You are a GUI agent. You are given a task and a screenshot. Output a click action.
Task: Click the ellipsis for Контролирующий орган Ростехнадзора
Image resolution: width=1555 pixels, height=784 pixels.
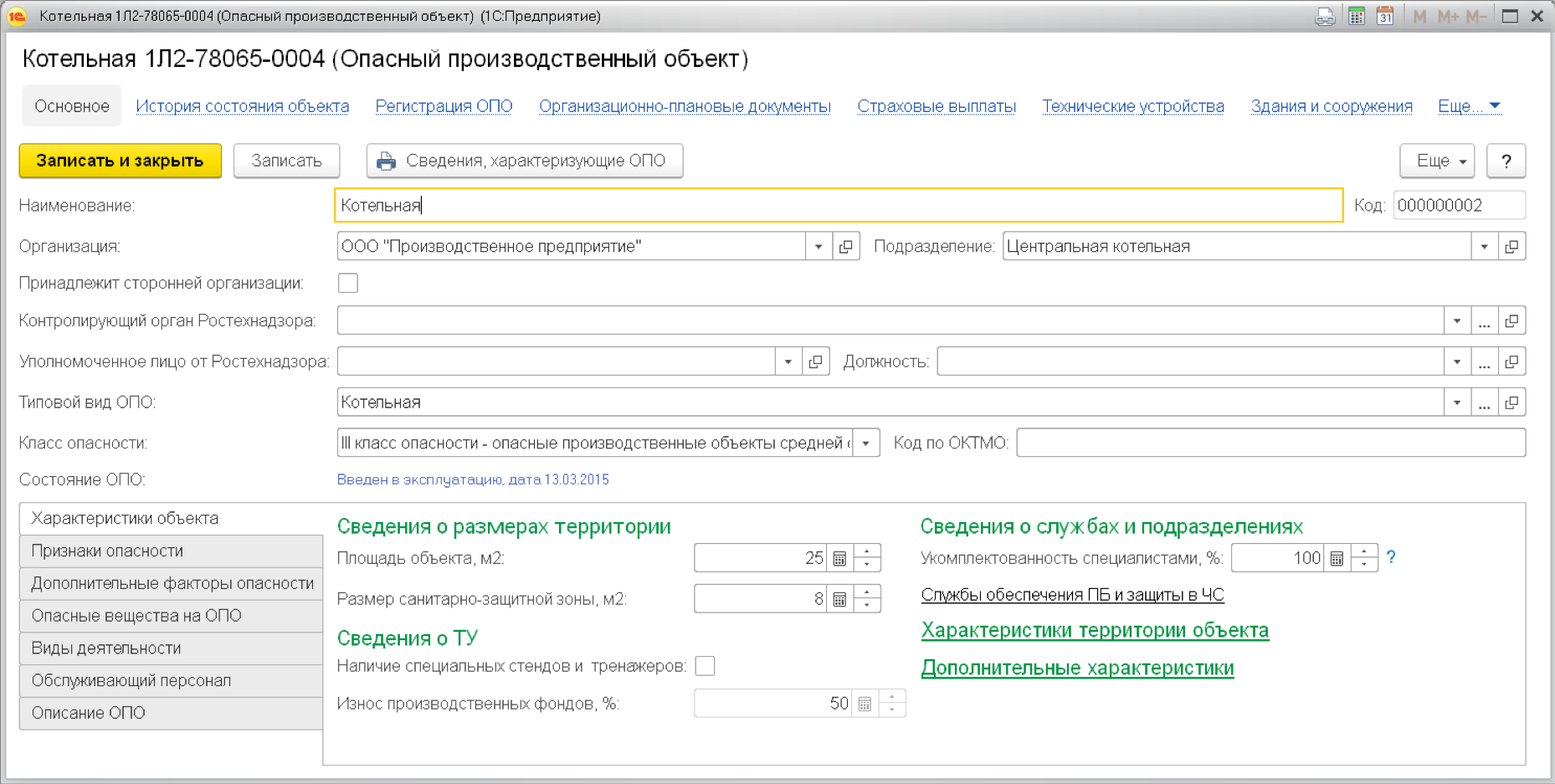coord(1484,321)
